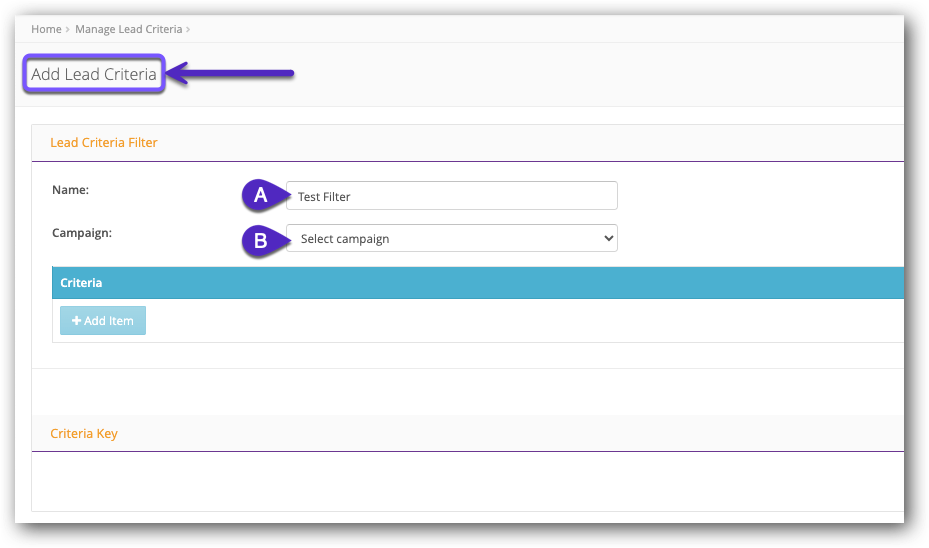929x548 pixels.
Task: Go to Manage Lead Criteria breadcrumb
Action: click(x=128, y=29)
